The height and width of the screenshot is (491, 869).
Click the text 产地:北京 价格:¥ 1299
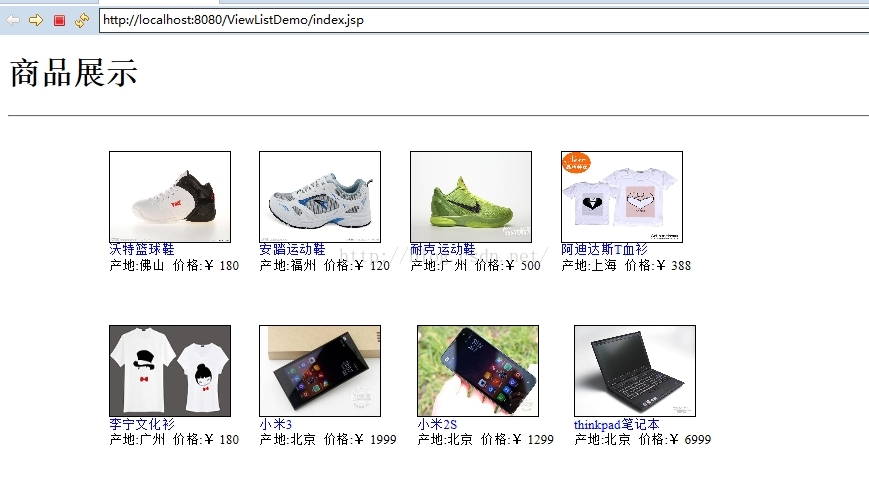point(485,439)
